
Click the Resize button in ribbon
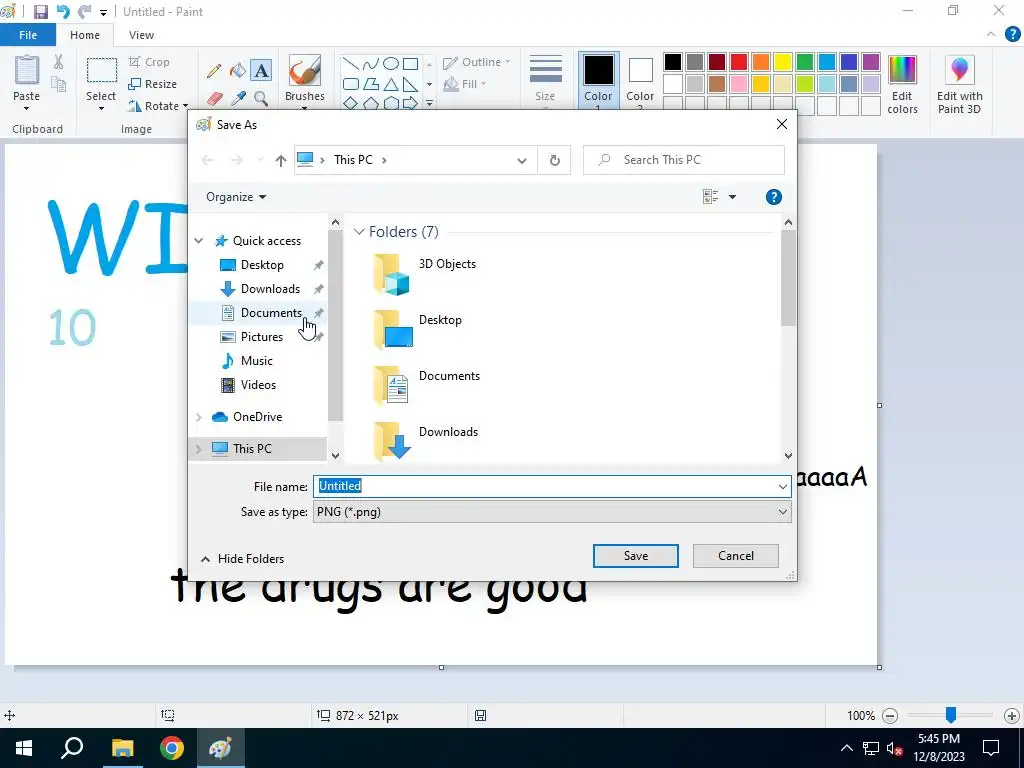pyautogui.click(x=153, y=84)
